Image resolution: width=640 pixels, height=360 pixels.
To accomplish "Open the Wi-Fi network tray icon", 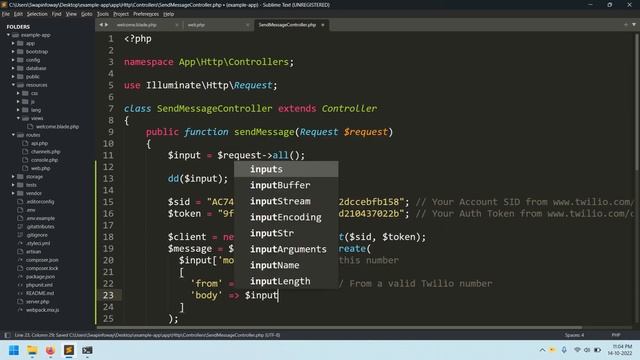I will coord(577,350).
